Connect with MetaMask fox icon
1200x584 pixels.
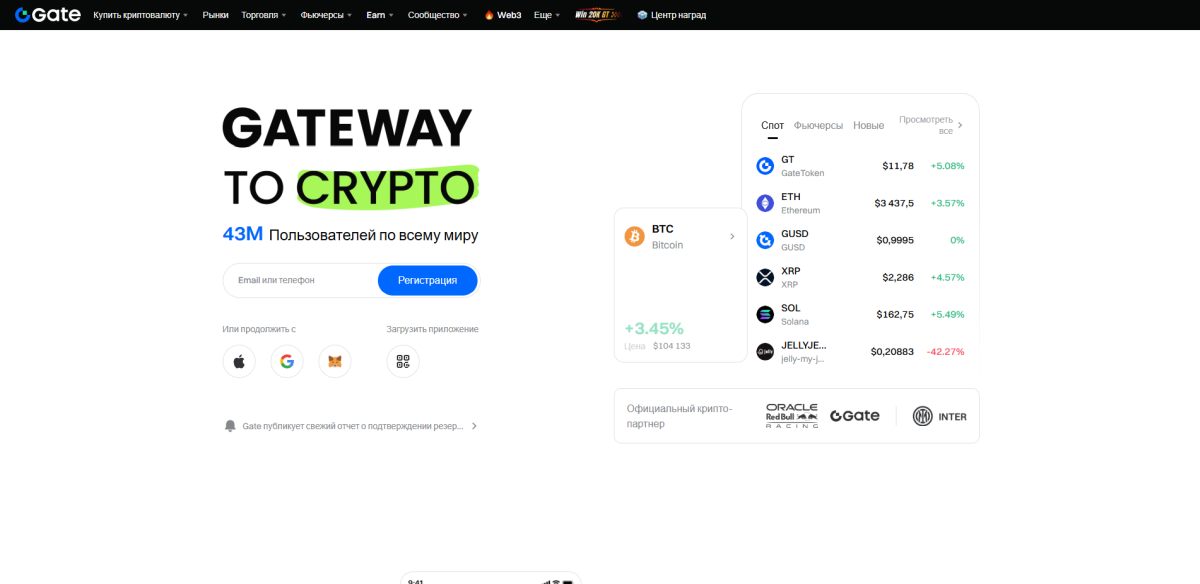(335, 361)
